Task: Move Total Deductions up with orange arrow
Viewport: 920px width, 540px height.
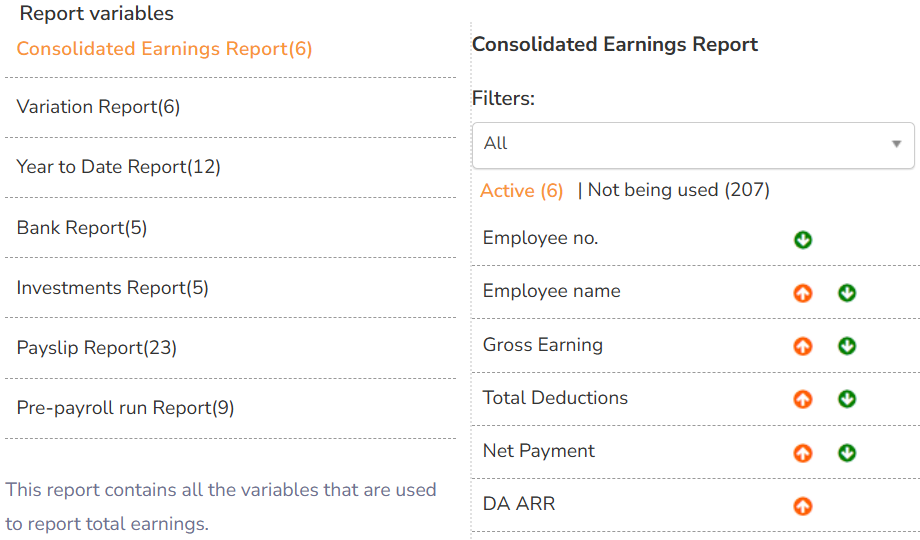Action: (x=802, y=399)
